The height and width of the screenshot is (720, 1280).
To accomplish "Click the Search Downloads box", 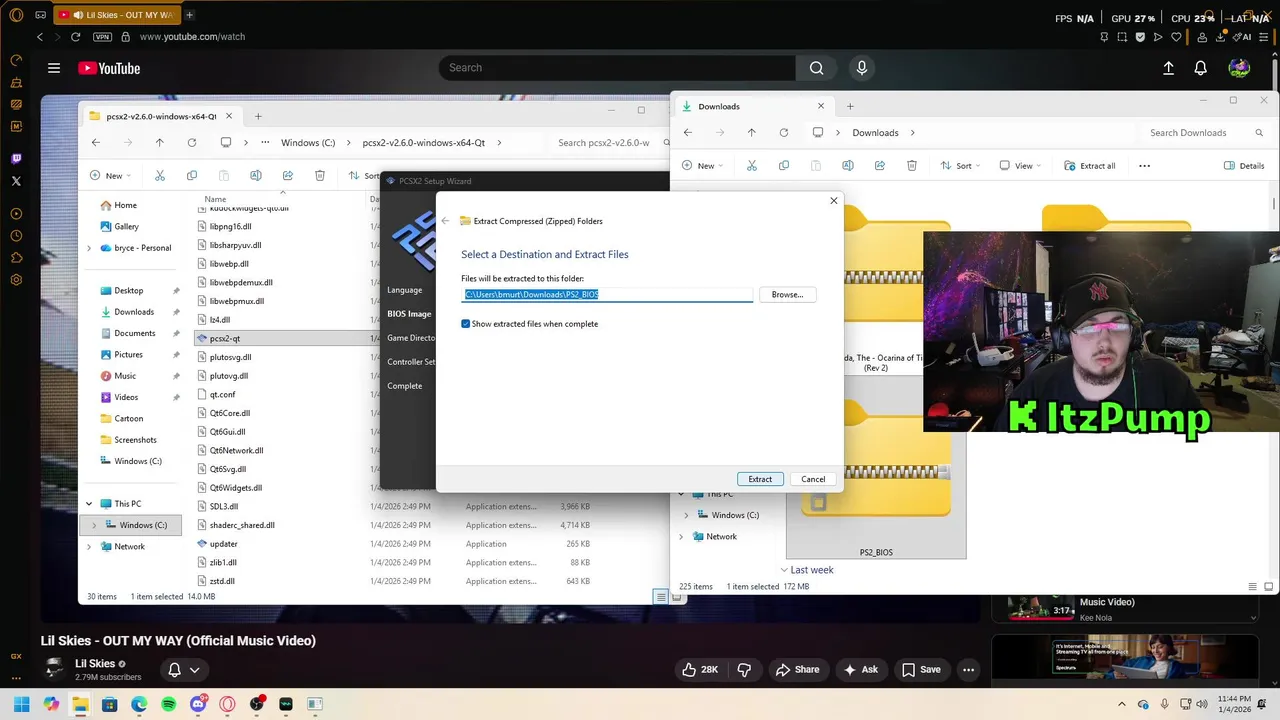I will [x=1205, y=133].
